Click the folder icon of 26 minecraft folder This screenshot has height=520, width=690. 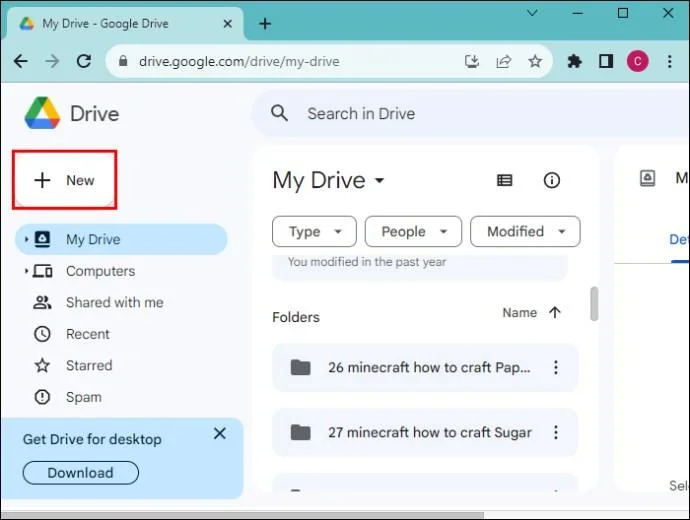301,367
